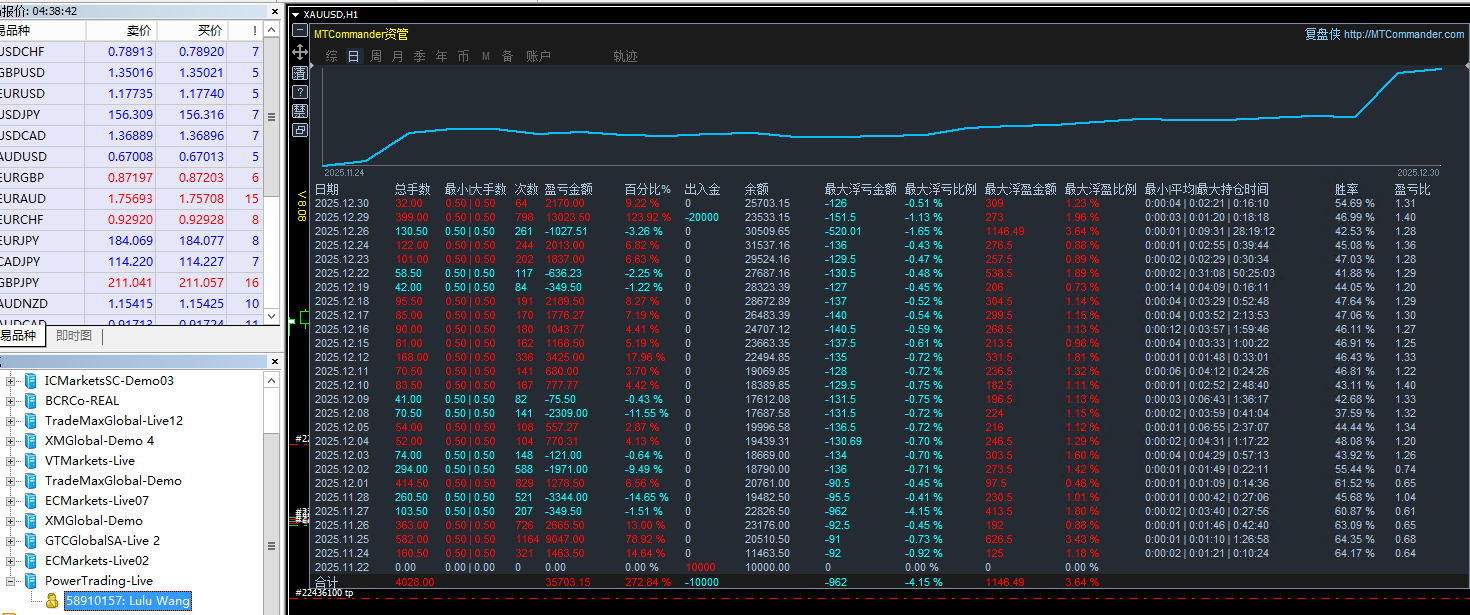Open help via the question mark icon
1470x615 pixels.
[300, 92]
